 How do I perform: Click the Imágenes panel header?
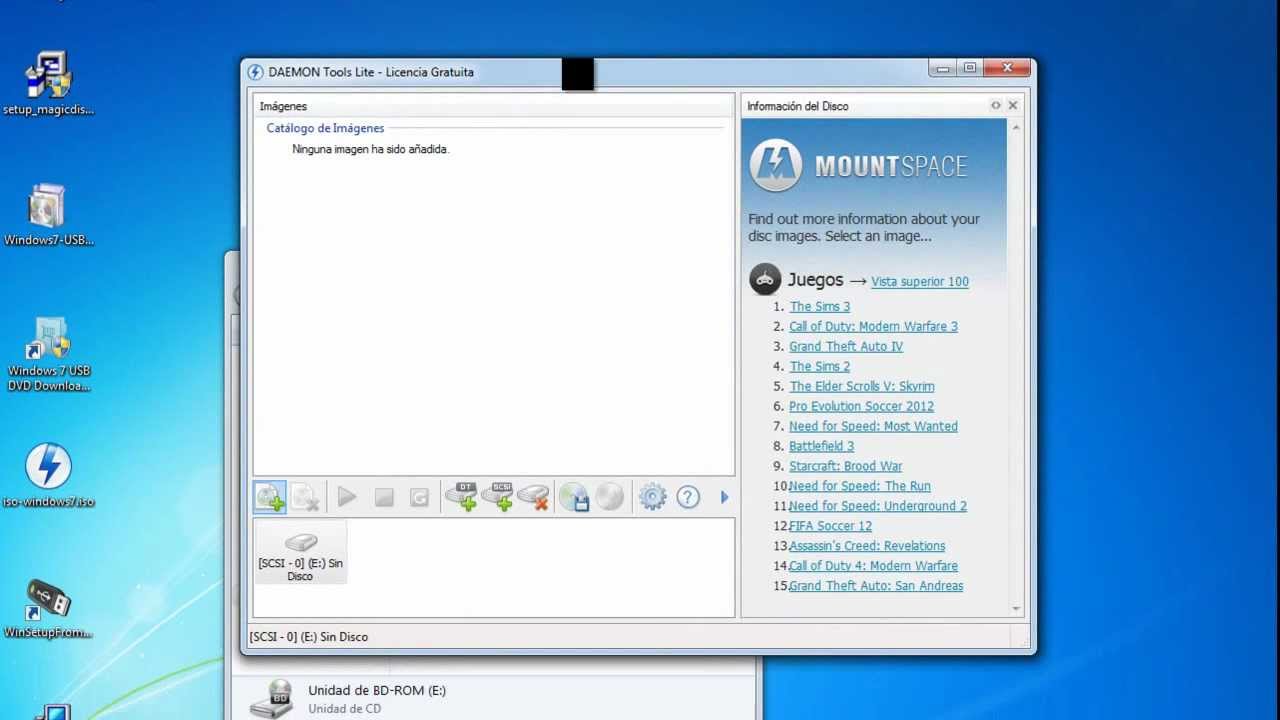pyautogui.click(x=494, y=106)
